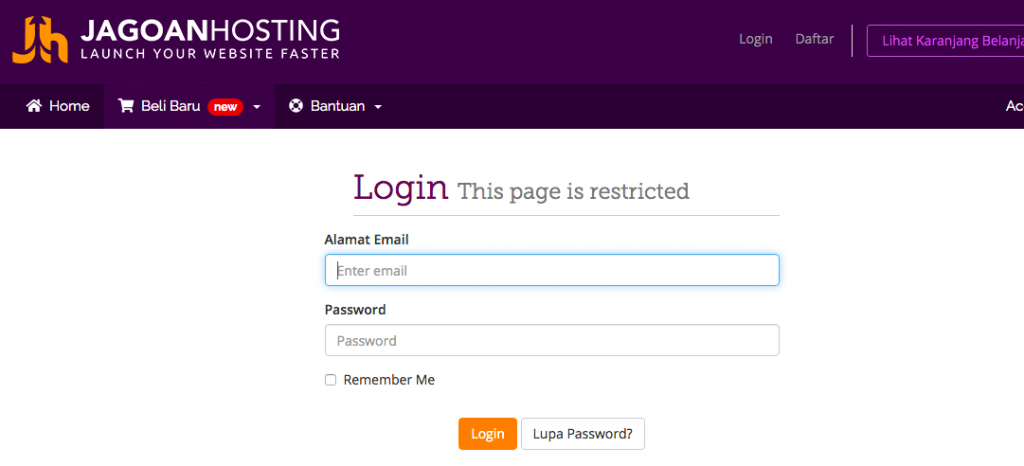Click the orange JH logo icon

[x=40, y=40]
